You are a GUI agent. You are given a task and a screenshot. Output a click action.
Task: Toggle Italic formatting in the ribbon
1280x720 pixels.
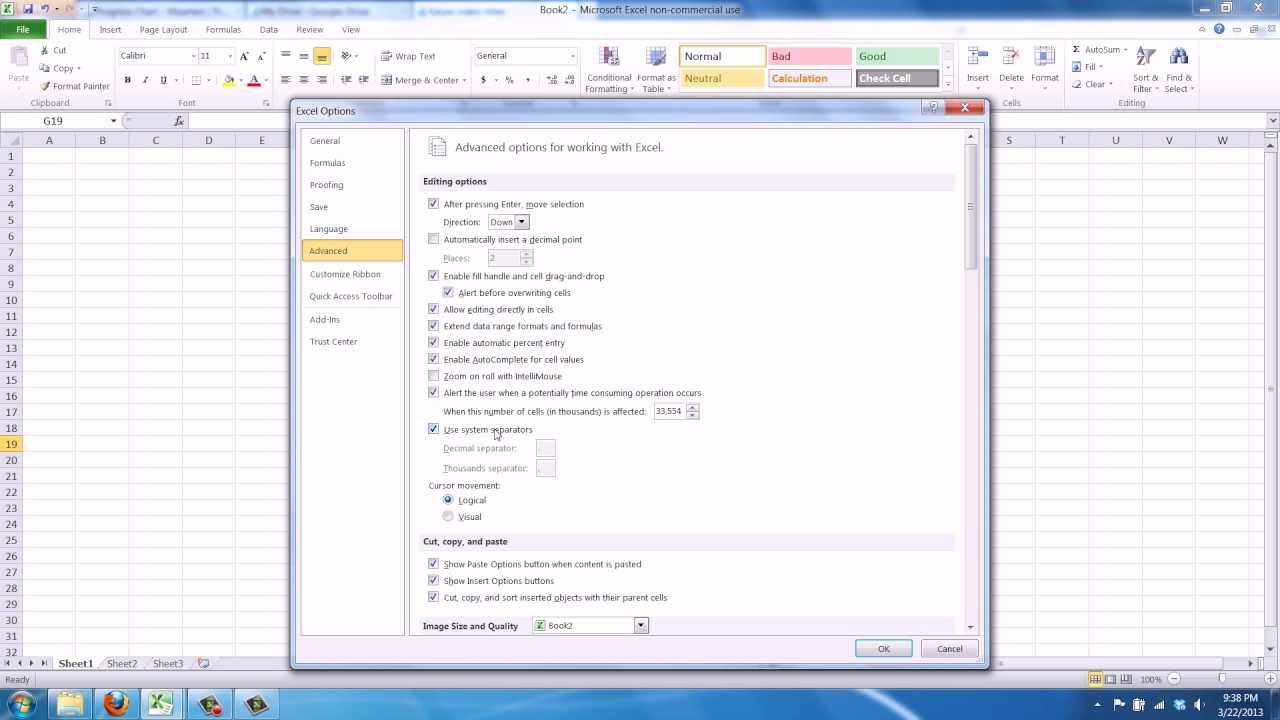click(x=145, y=80)
